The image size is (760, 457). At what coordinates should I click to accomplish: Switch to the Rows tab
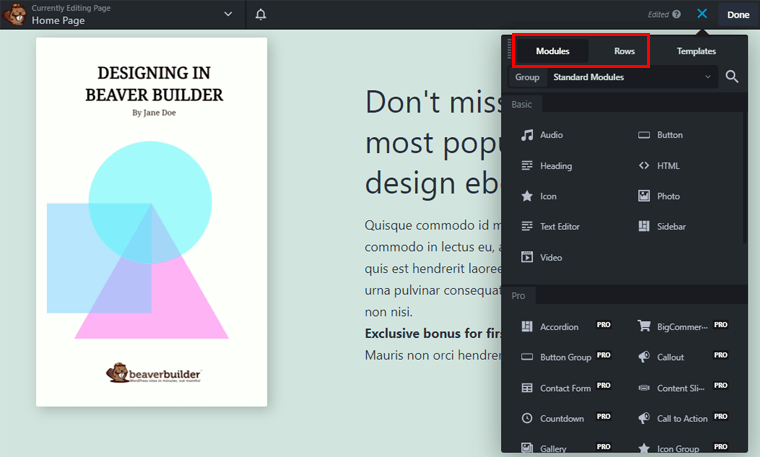click(624, 51)
